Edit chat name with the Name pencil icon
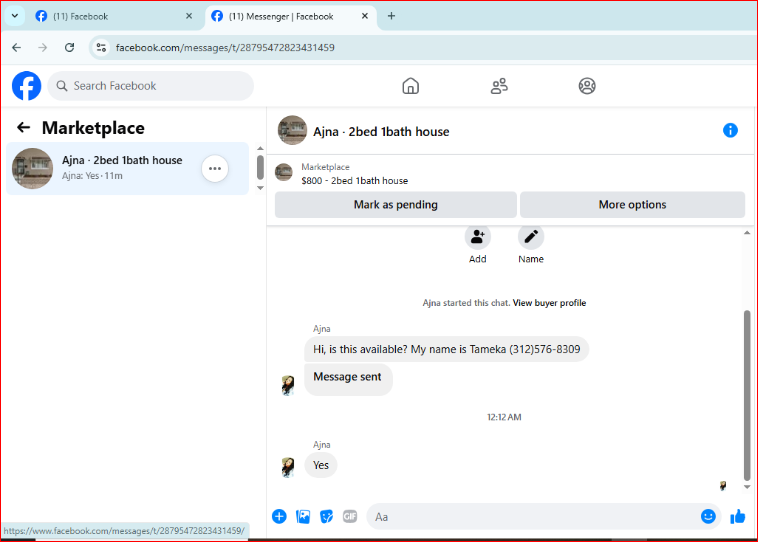This screenshot has width=758, height=542. tap(531, 236)
